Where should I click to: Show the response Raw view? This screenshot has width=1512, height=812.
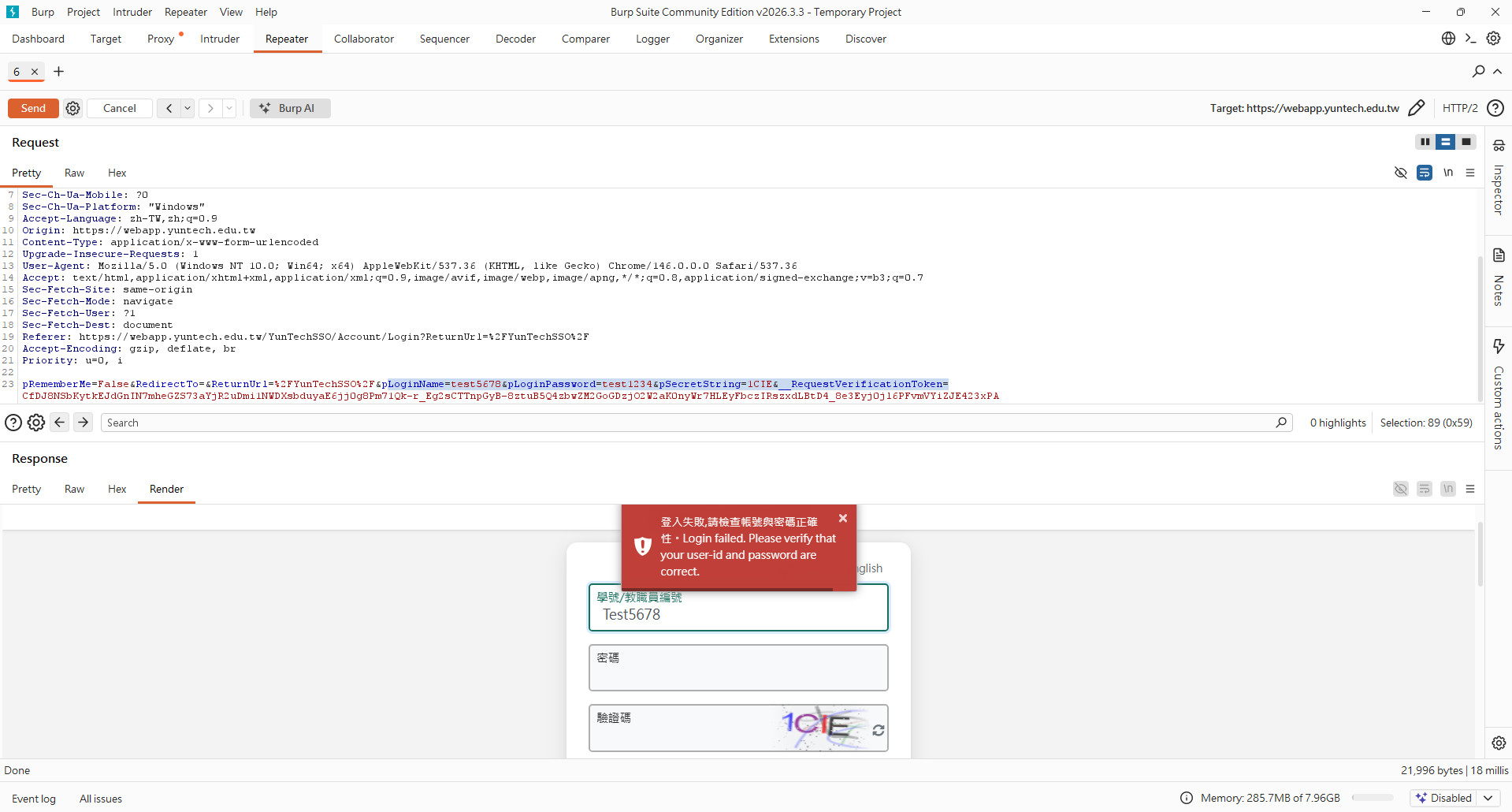74,489
